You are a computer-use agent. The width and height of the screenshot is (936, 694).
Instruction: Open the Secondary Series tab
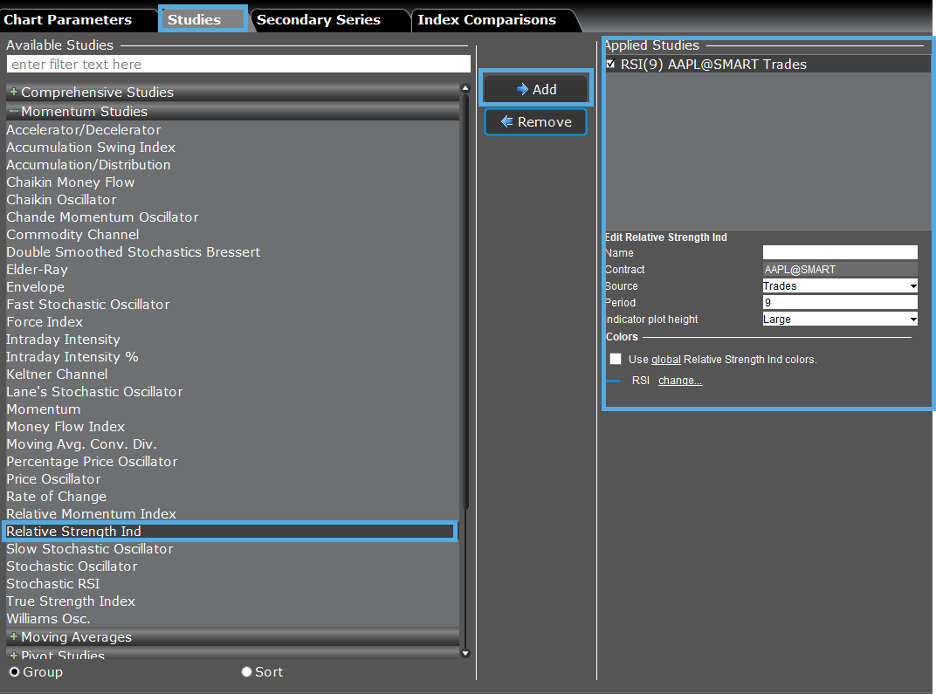(318, 20)
